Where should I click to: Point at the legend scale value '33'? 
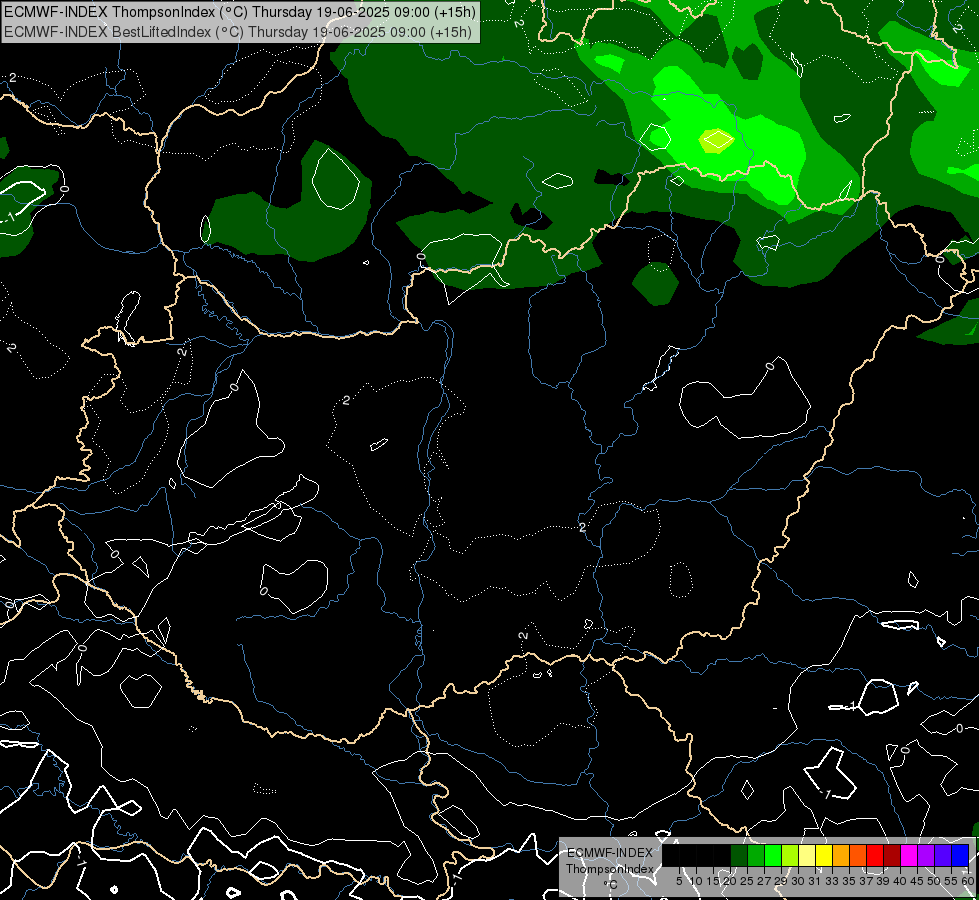pos(832,881)
